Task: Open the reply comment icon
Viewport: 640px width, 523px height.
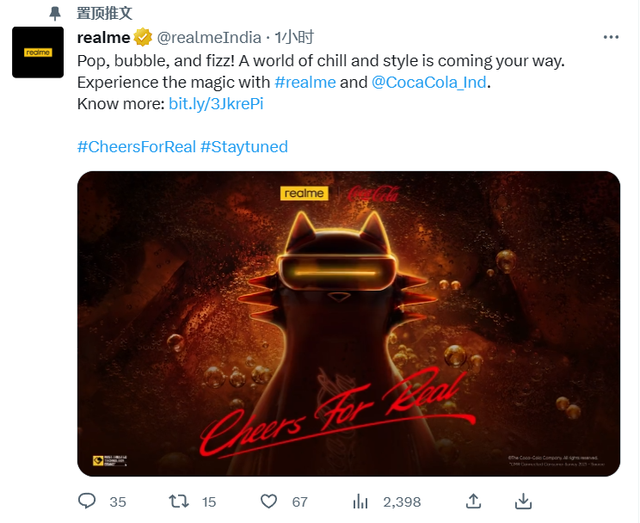Action: [x=87, y=501]
